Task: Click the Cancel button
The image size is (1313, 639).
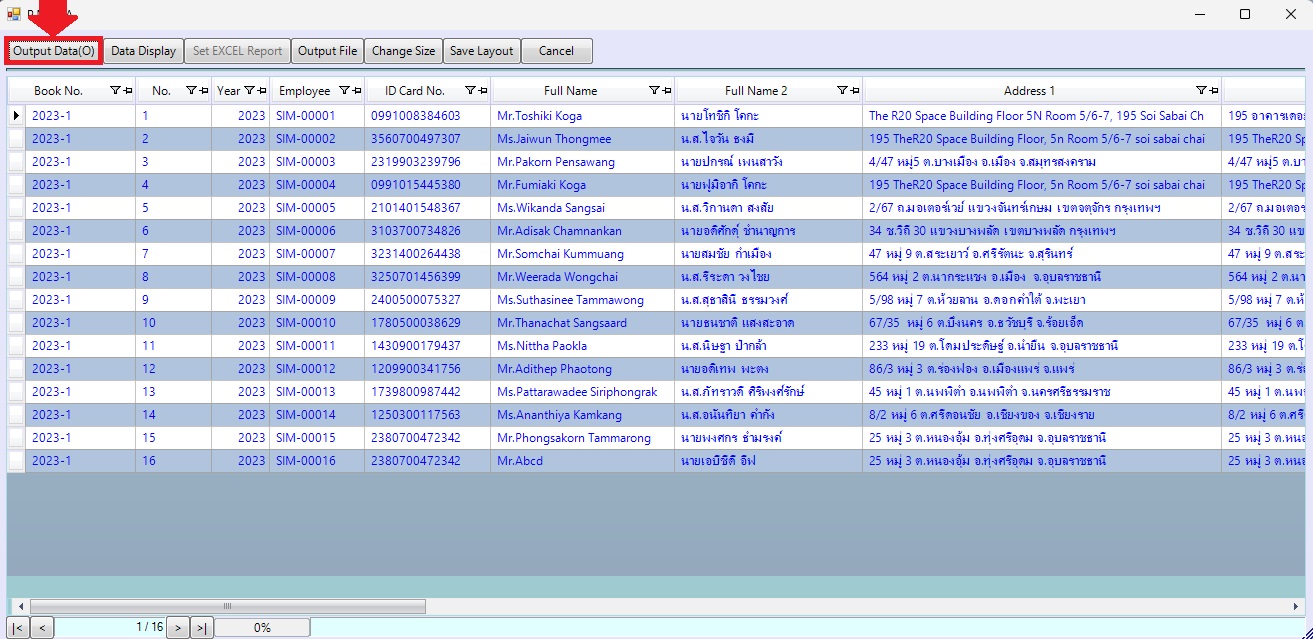Action: (x=556, y=51)
